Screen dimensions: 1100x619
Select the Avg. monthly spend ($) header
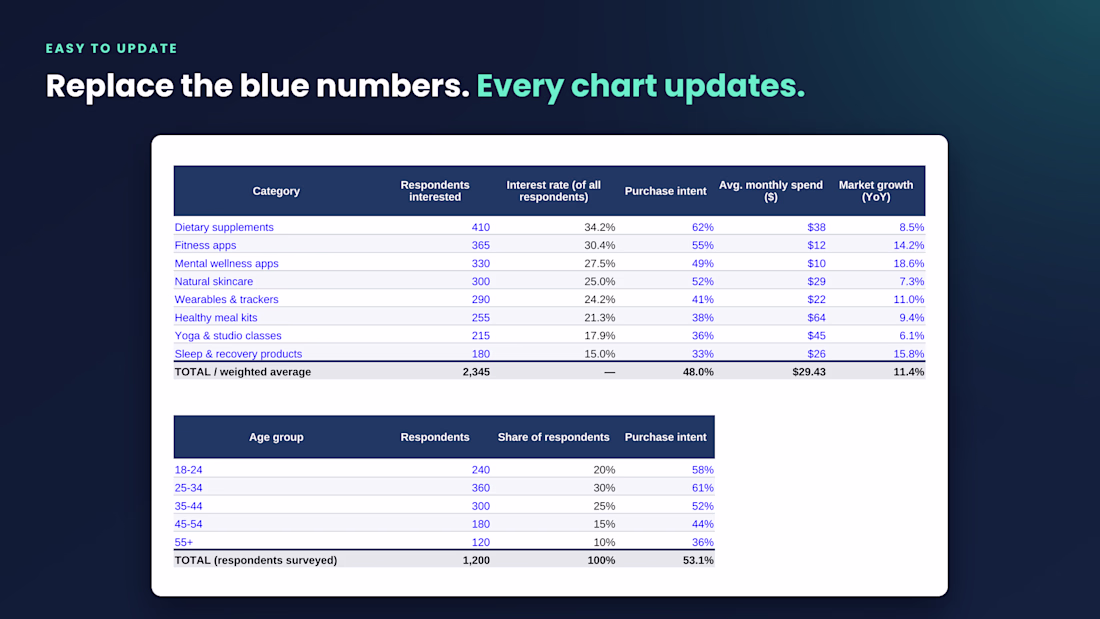coord(770,191)
